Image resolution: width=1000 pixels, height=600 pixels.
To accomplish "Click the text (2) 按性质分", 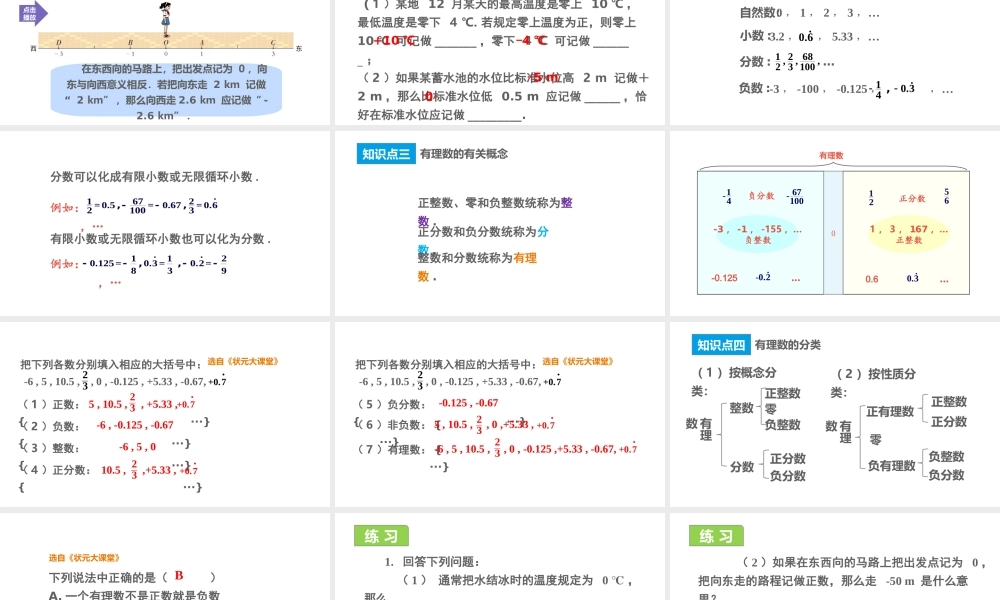I will pyautogui.click(x=876, y=374).
